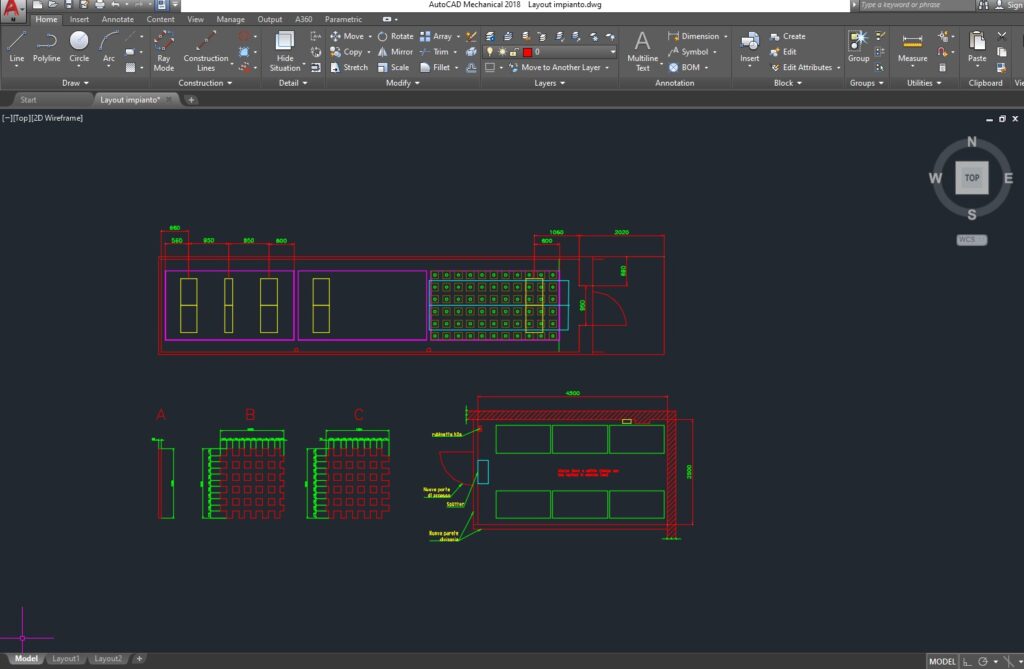This screenshot has height=669, width=1024.
Task: Expand the Block panel
Action: click(788, 83)
